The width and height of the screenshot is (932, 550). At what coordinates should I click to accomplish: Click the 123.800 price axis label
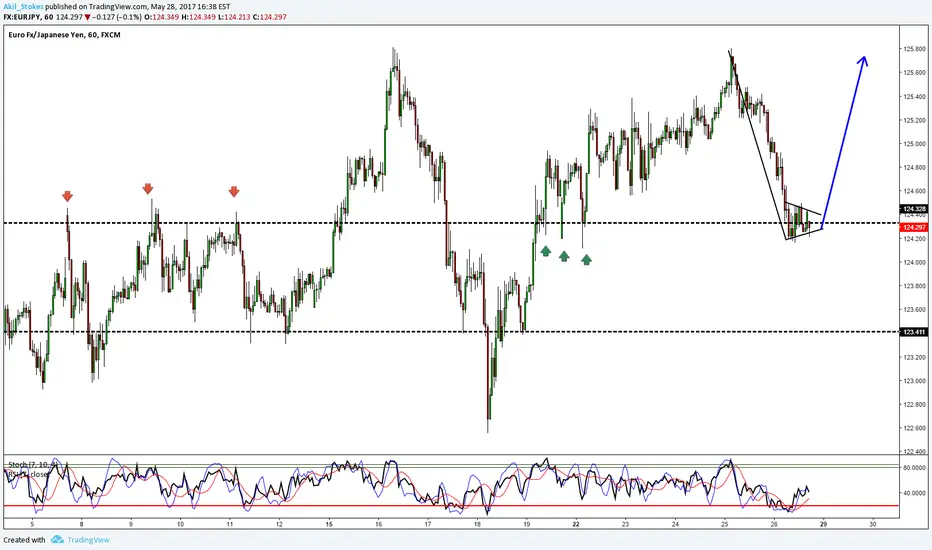(x=915, y=286)
